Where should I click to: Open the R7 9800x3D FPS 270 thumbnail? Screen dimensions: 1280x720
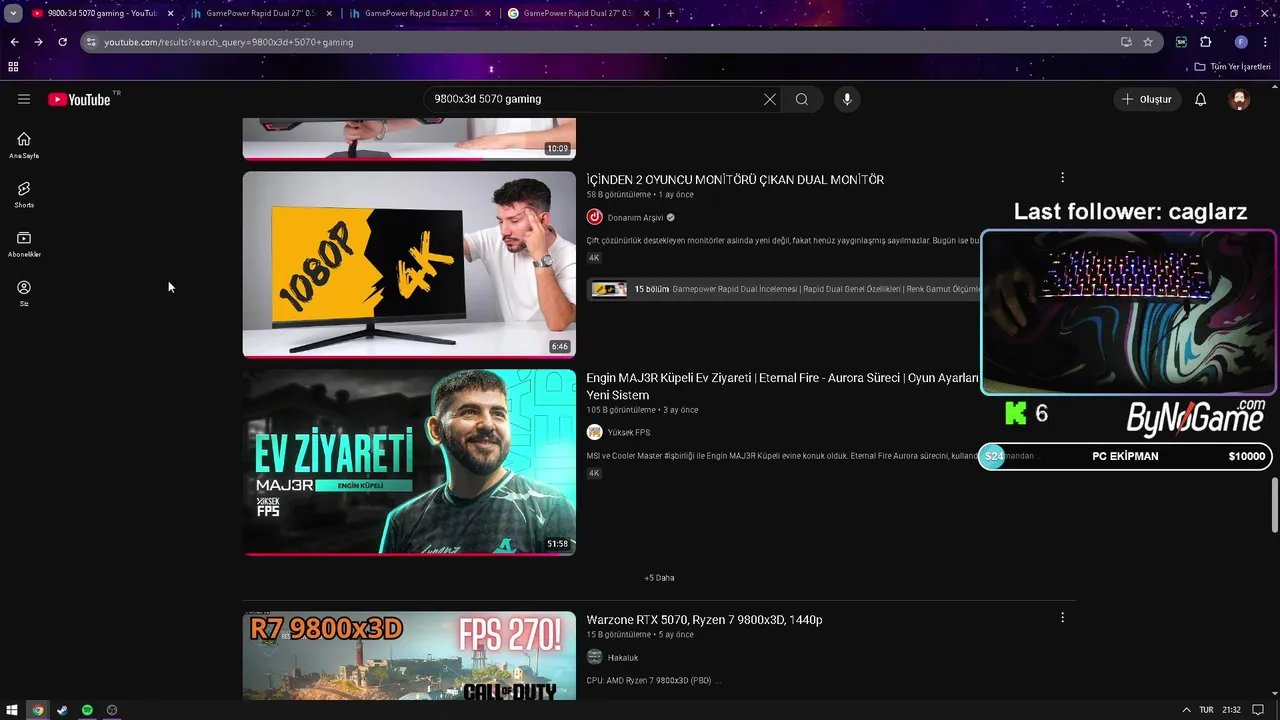(409, 655)
